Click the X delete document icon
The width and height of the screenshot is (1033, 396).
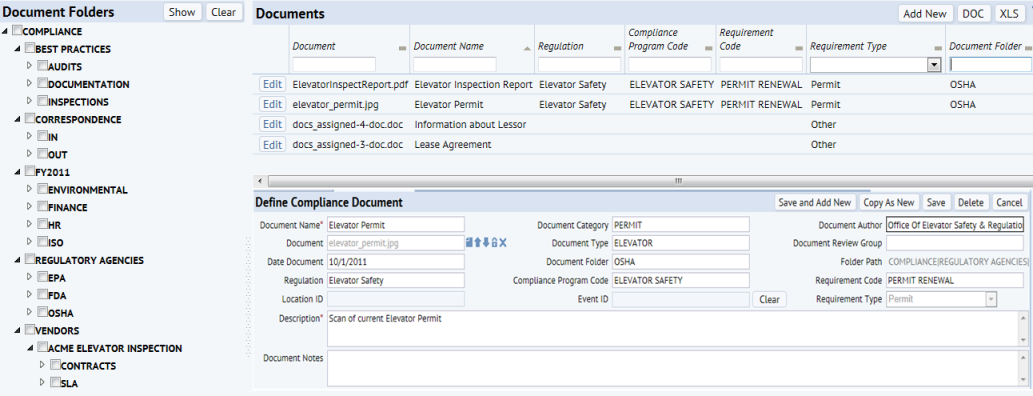pos(503,243)
